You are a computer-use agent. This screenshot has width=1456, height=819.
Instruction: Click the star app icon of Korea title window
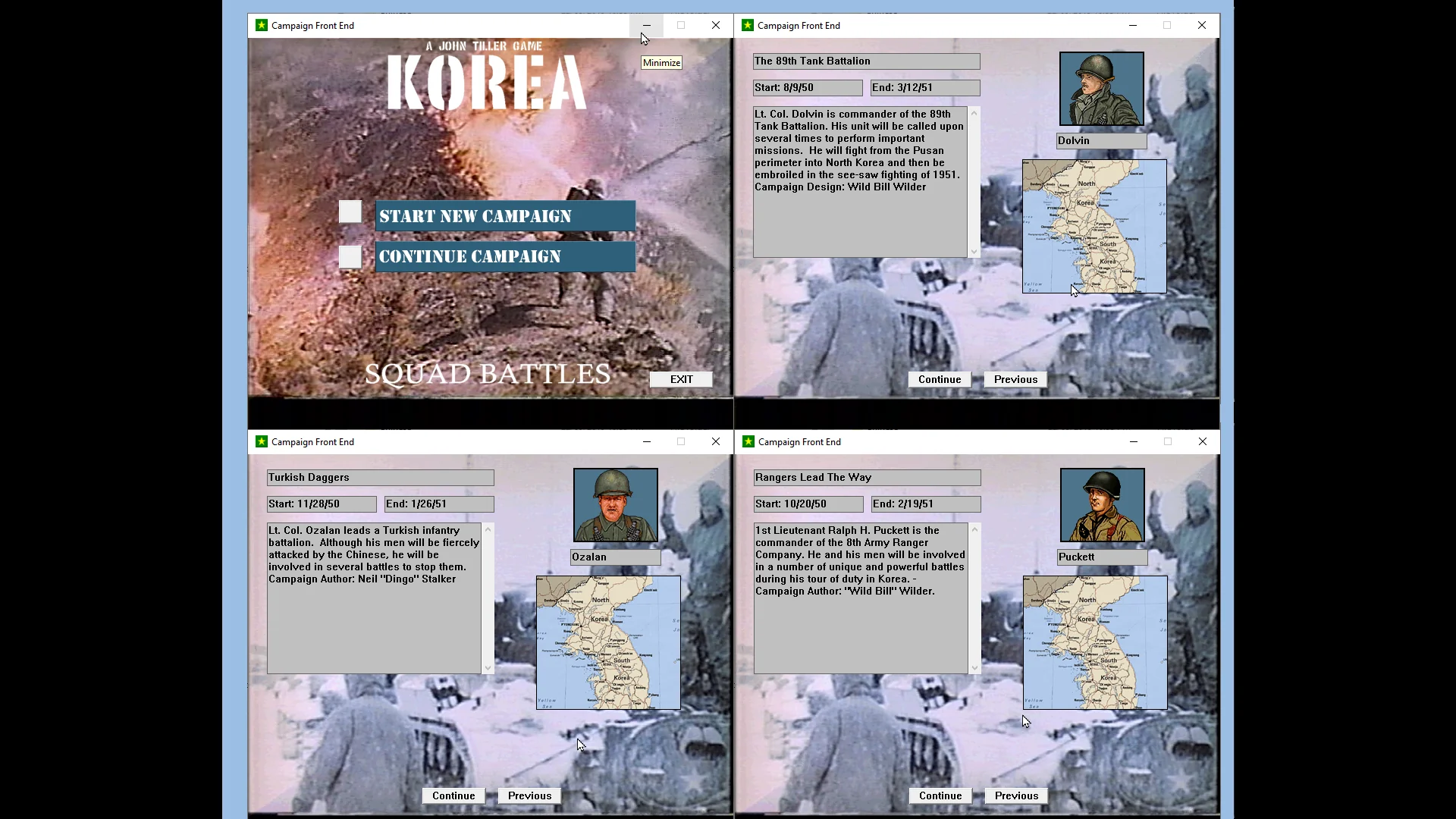[262, 25]
